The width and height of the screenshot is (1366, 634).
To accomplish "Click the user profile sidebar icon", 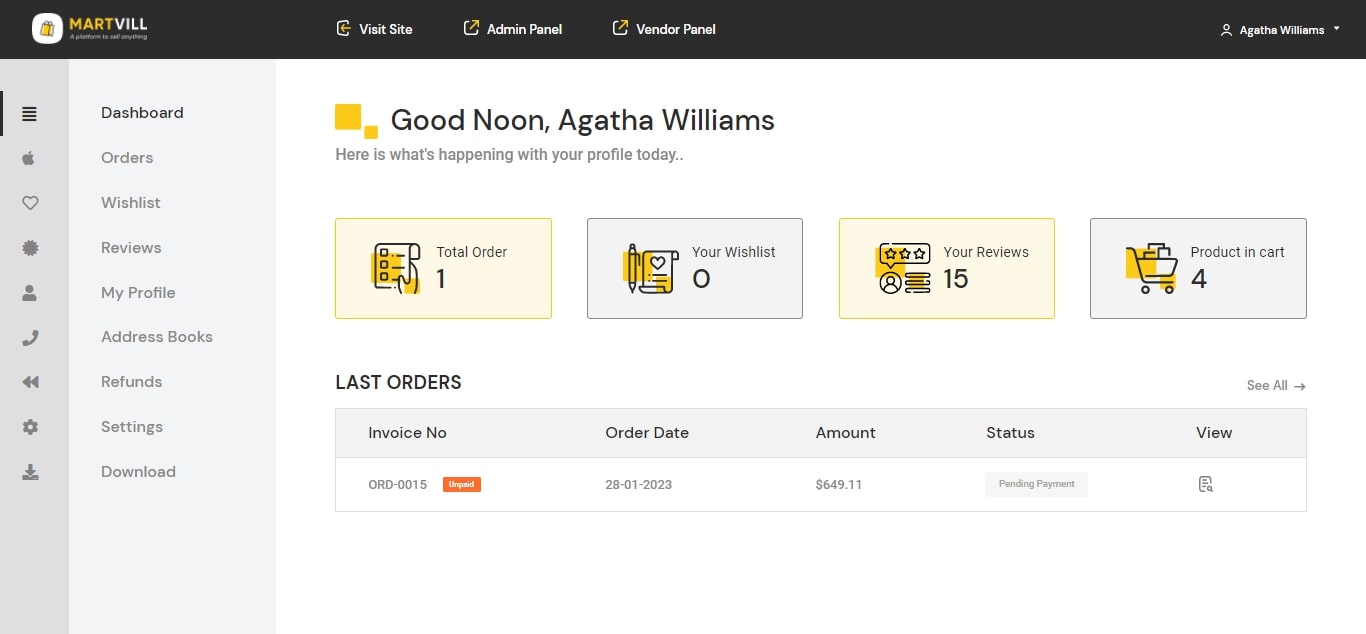I will (x=30, y=293).
